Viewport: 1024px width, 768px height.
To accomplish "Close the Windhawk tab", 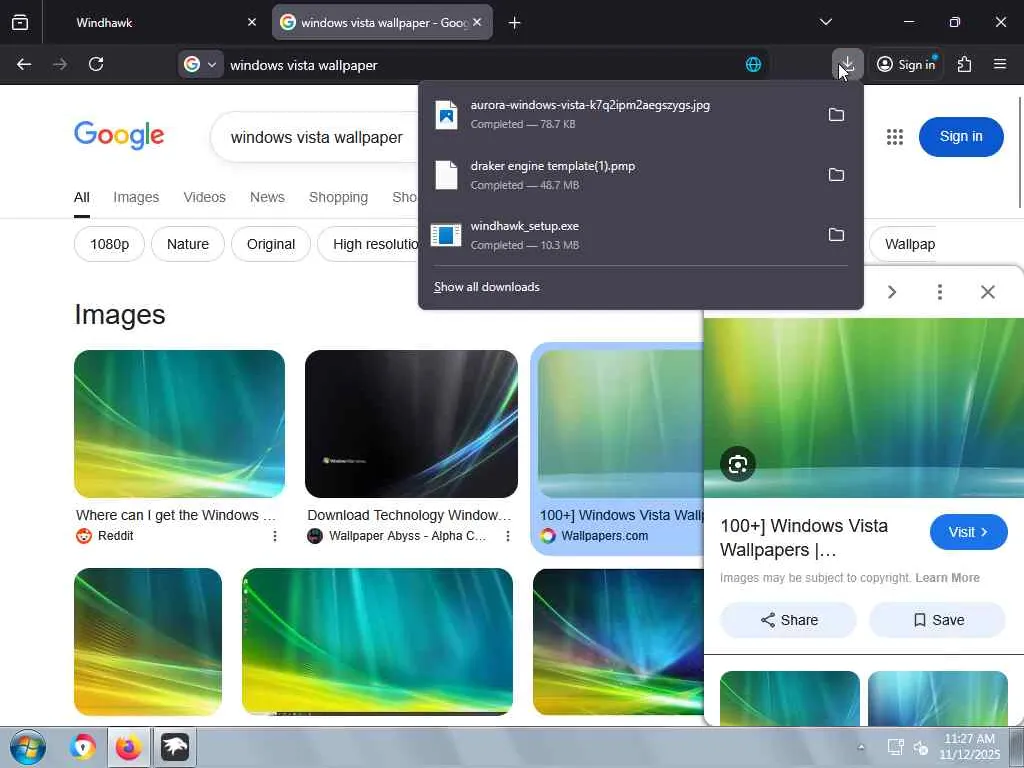I will tap(251, 22).
